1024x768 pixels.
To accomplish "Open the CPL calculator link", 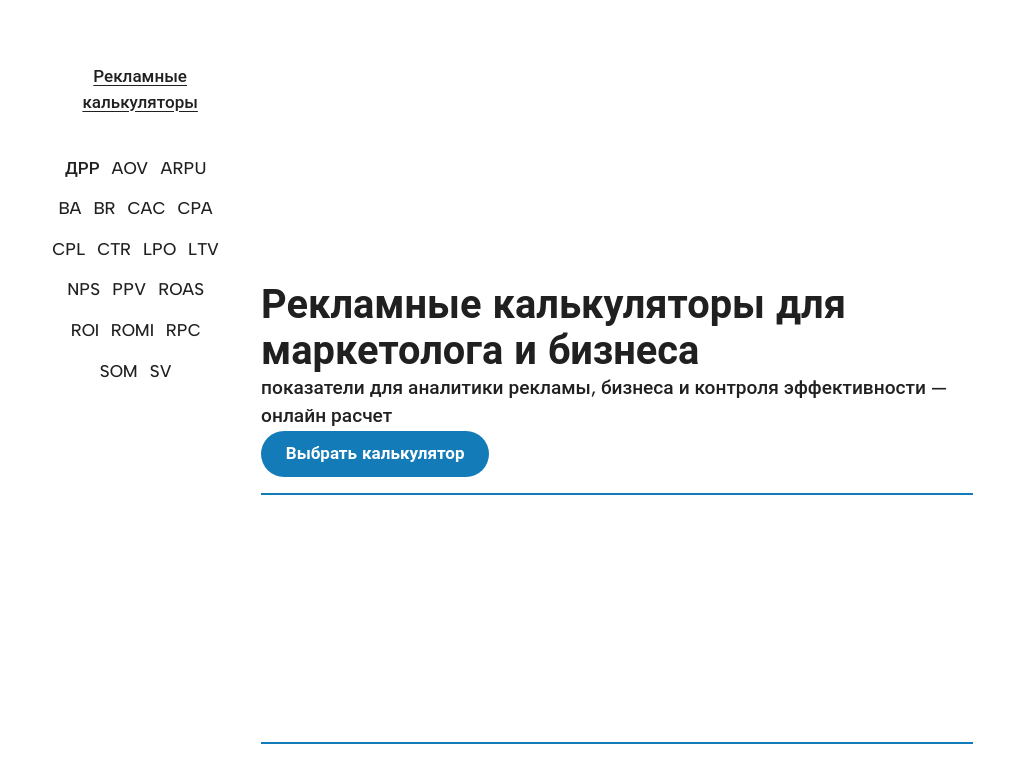I will [x=69, y=249].
